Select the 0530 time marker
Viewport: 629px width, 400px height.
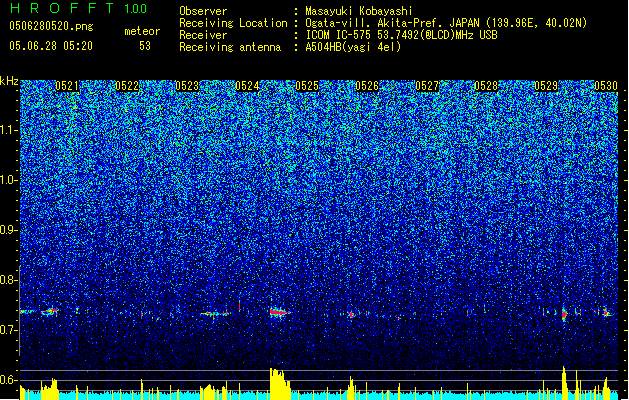pos(606,86)
